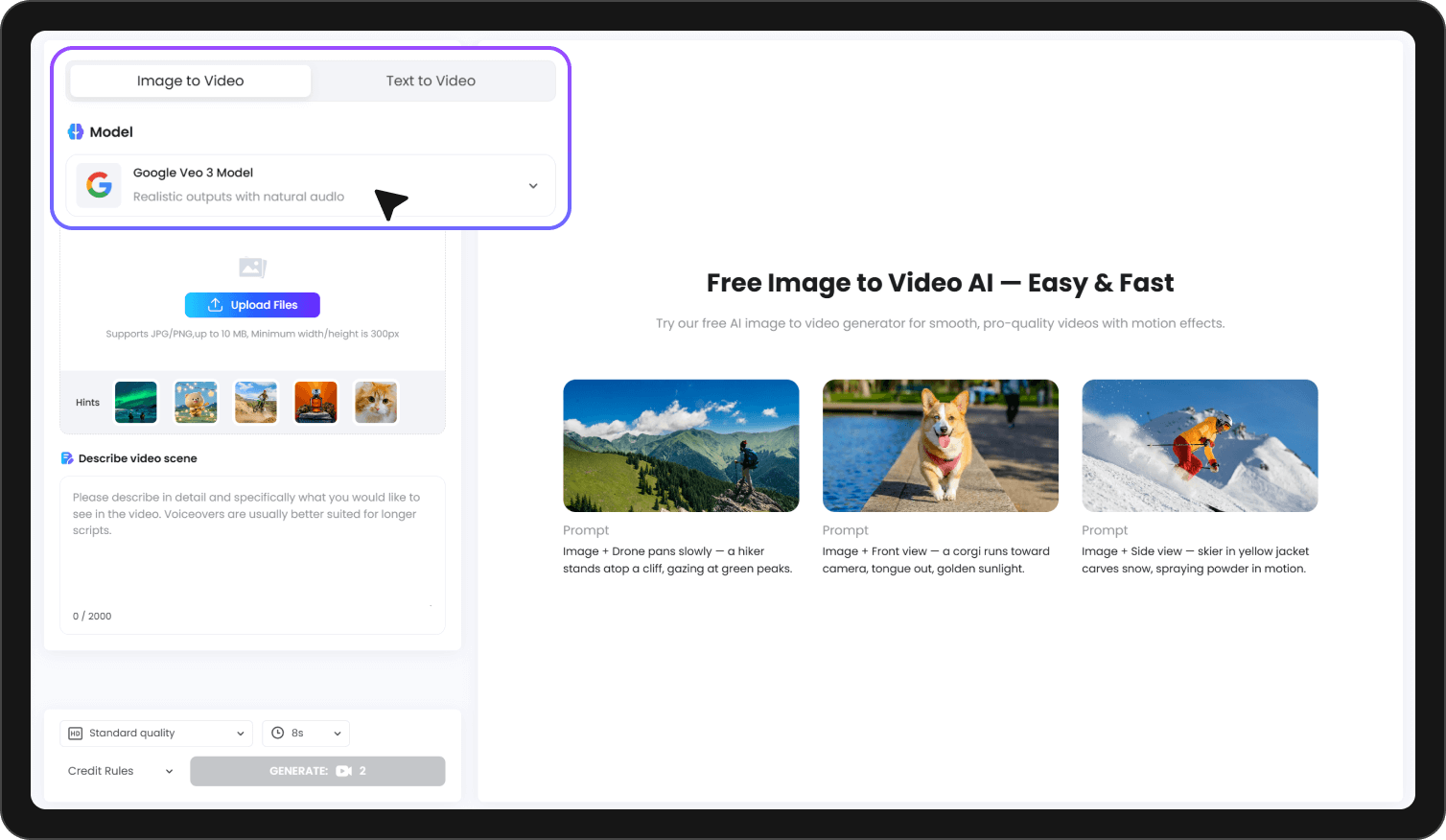
Task: Click inside the video scene description field
Action: coord(252,547)
